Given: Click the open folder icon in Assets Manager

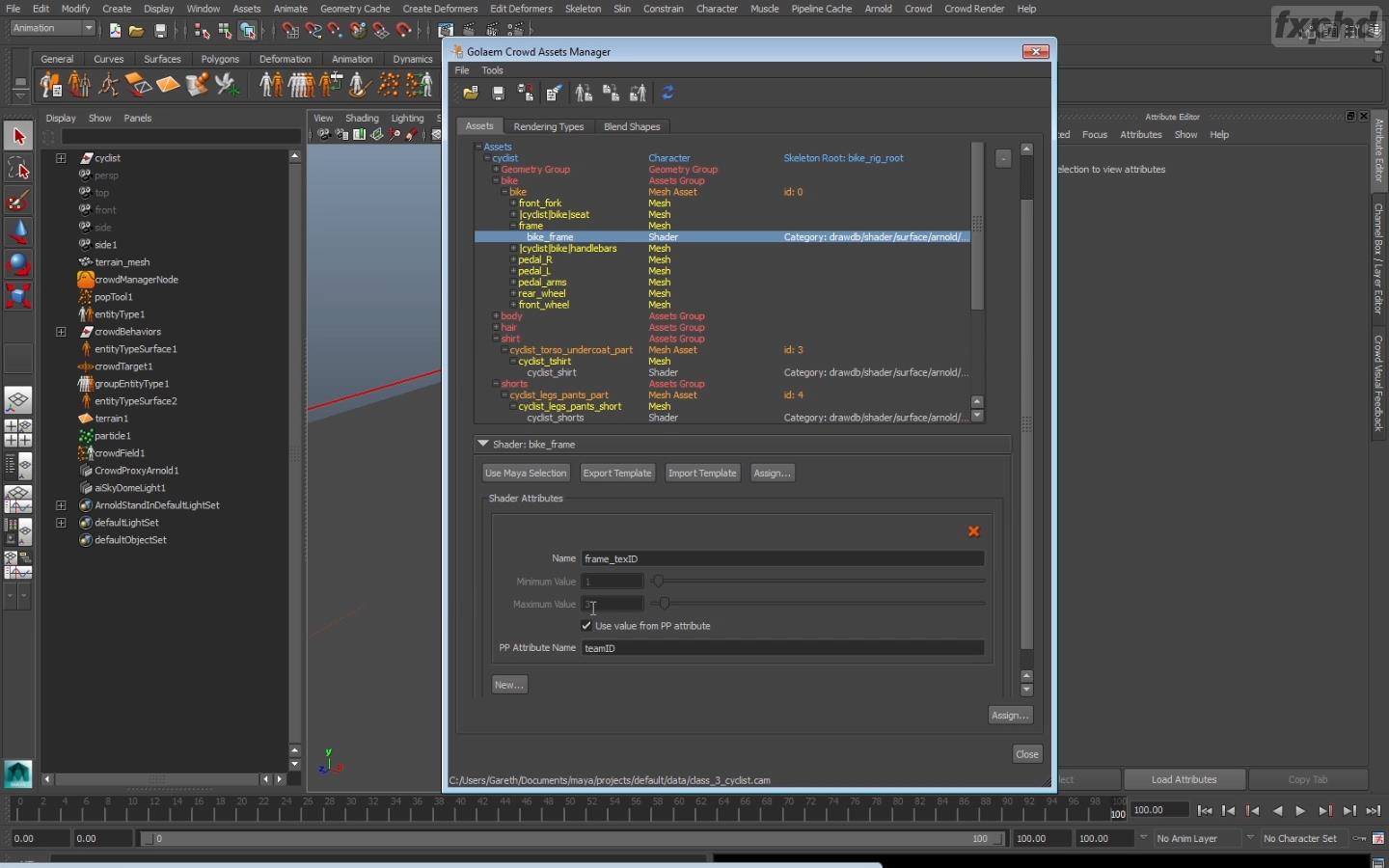Looking at the screenshot, I should [x=471, y=94].
